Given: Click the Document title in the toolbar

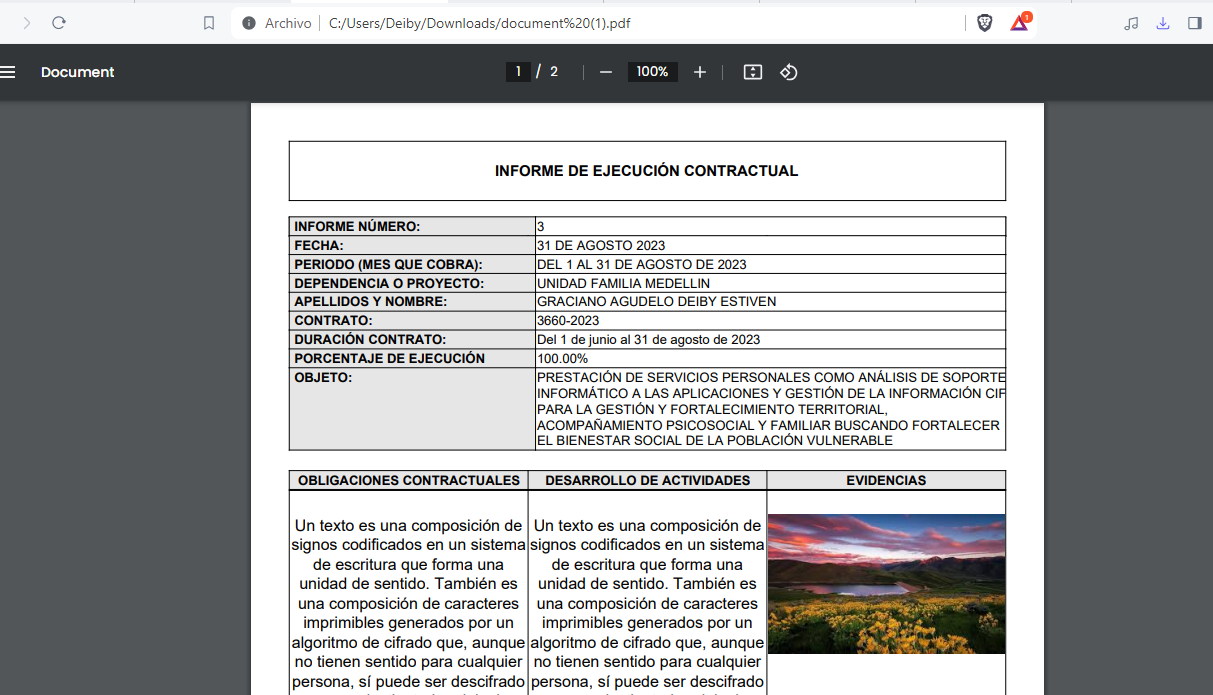Looking at the screenshot, I should [x=78, y=72].
